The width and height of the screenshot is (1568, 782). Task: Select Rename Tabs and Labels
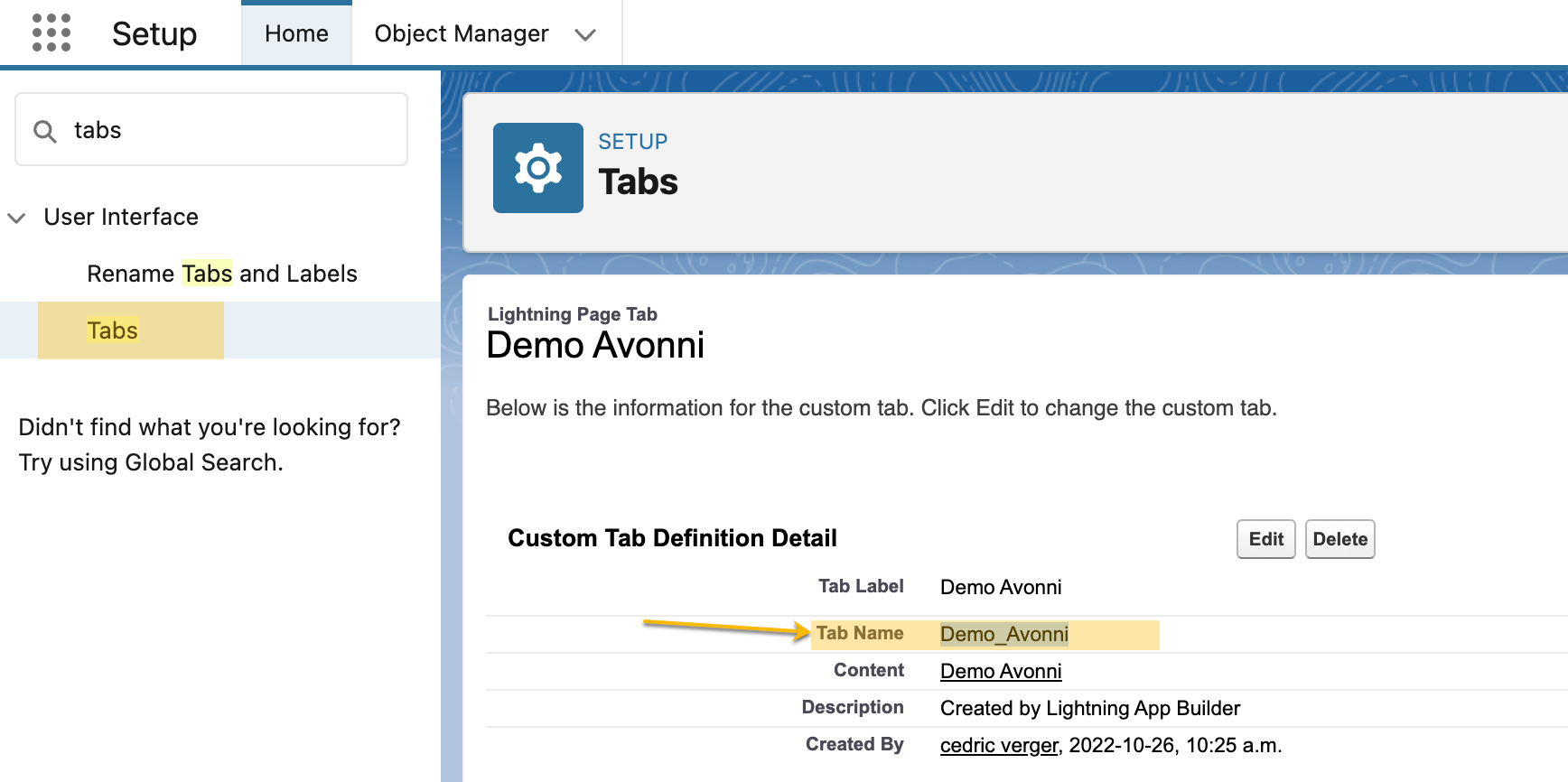pos(222,274)
